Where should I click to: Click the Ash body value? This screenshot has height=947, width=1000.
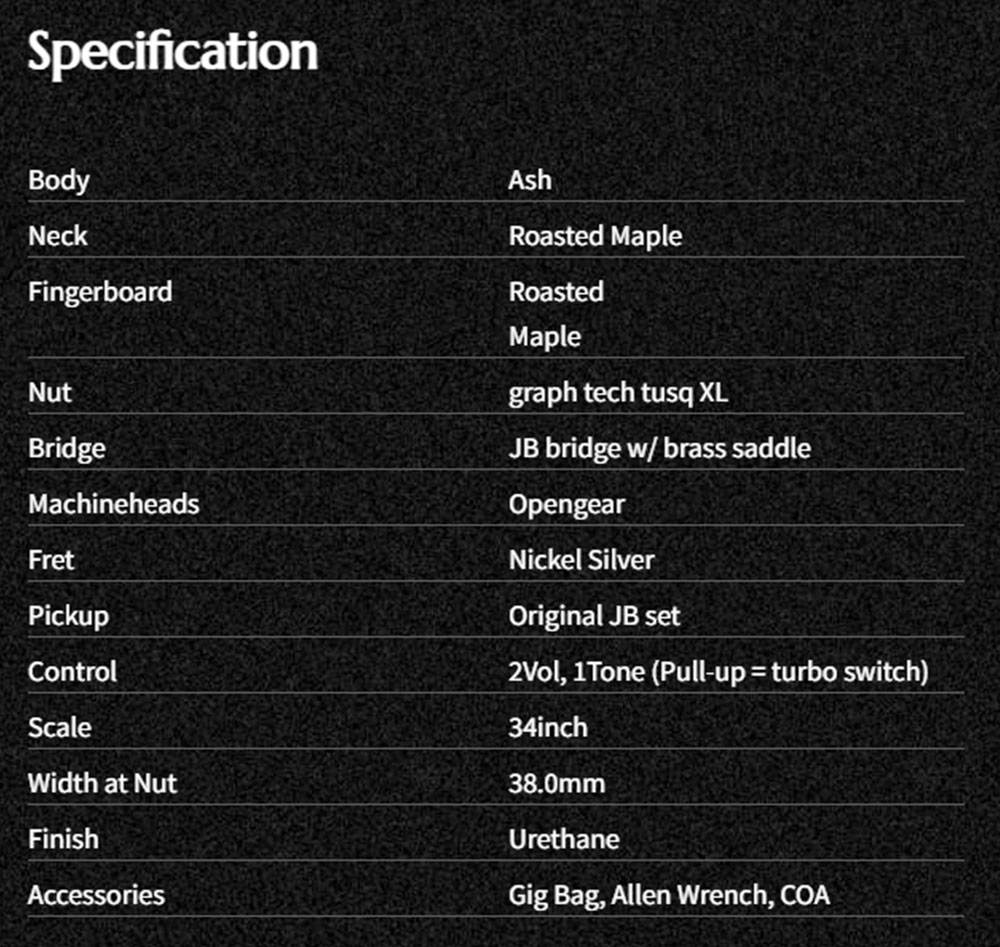pyautogui.click(x=529, y=180)
